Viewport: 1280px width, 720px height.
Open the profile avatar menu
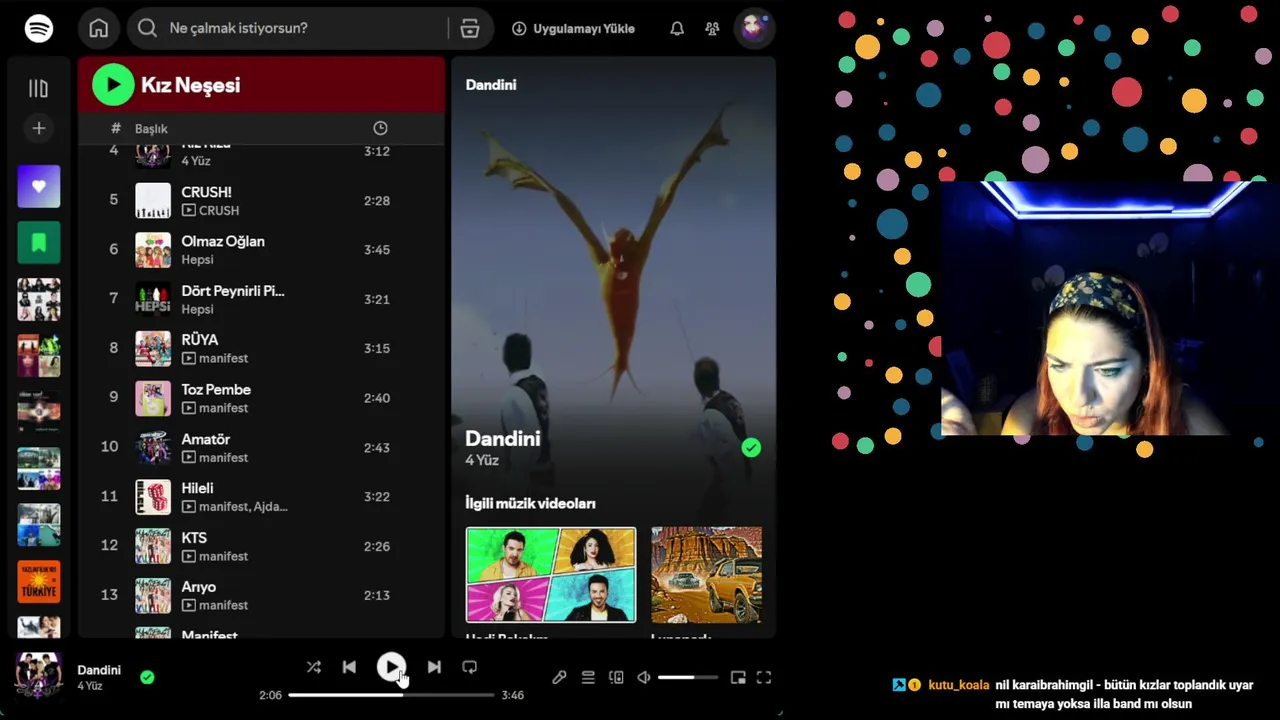753,28
